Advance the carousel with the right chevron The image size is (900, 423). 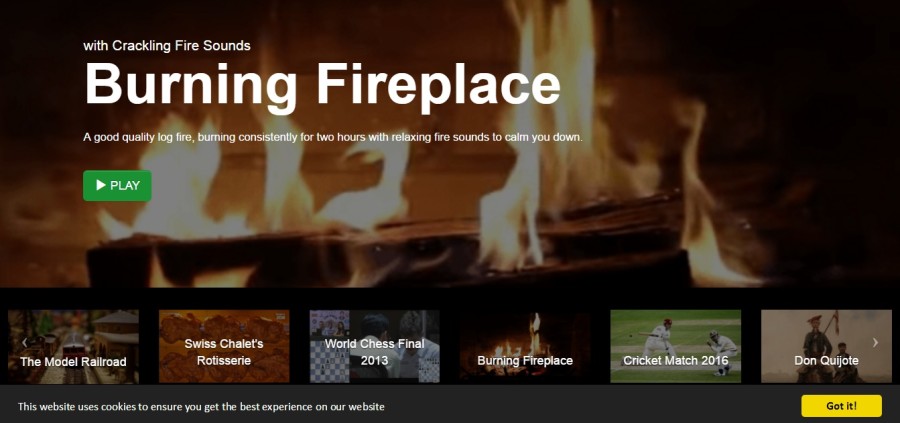875,343
